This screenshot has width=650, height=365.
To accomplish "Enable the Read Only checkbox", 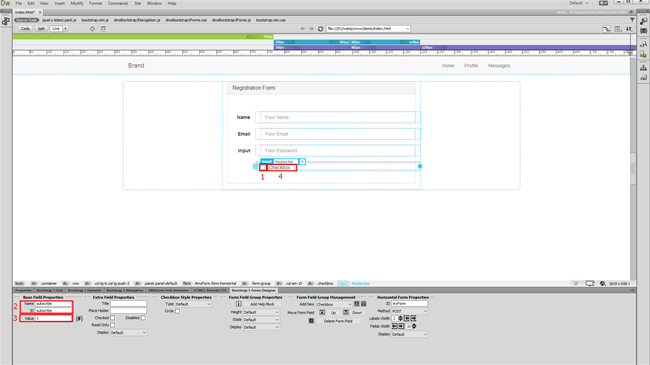I will point(113,325).
